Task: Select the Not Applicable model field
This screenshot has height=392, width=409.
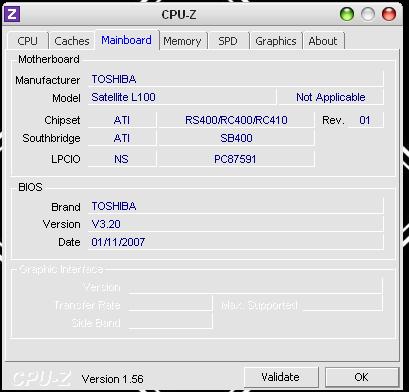Action: point(331,97)
